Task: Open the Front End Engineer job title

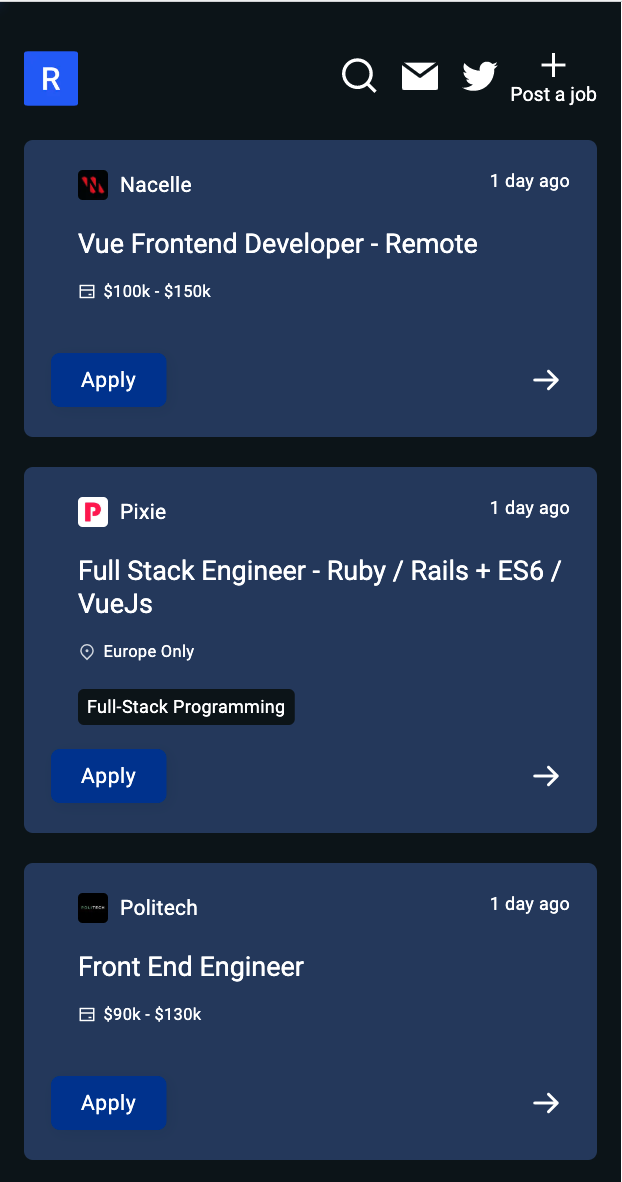Action: click(191, 967)
